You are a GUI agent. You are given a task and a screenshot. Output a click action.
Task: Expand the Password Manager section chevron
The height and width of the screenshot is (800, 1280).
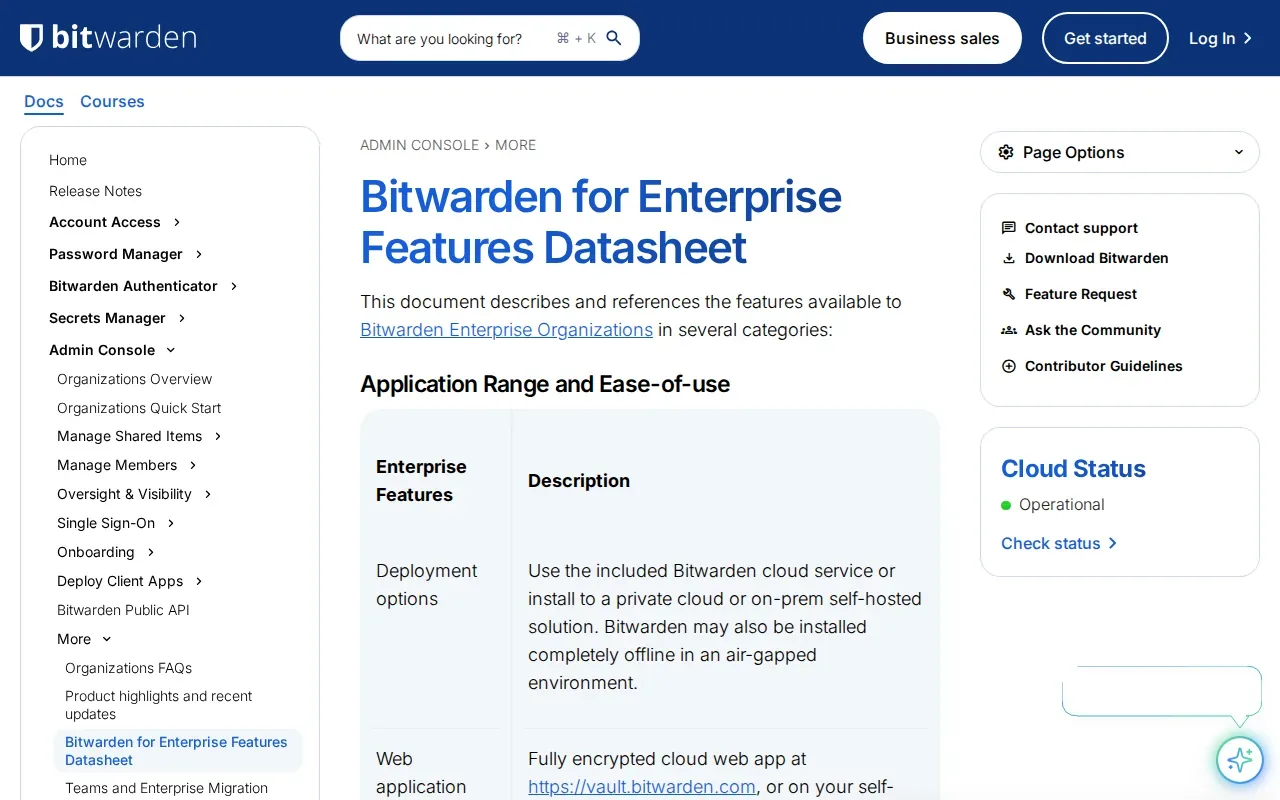coord(199,254)
